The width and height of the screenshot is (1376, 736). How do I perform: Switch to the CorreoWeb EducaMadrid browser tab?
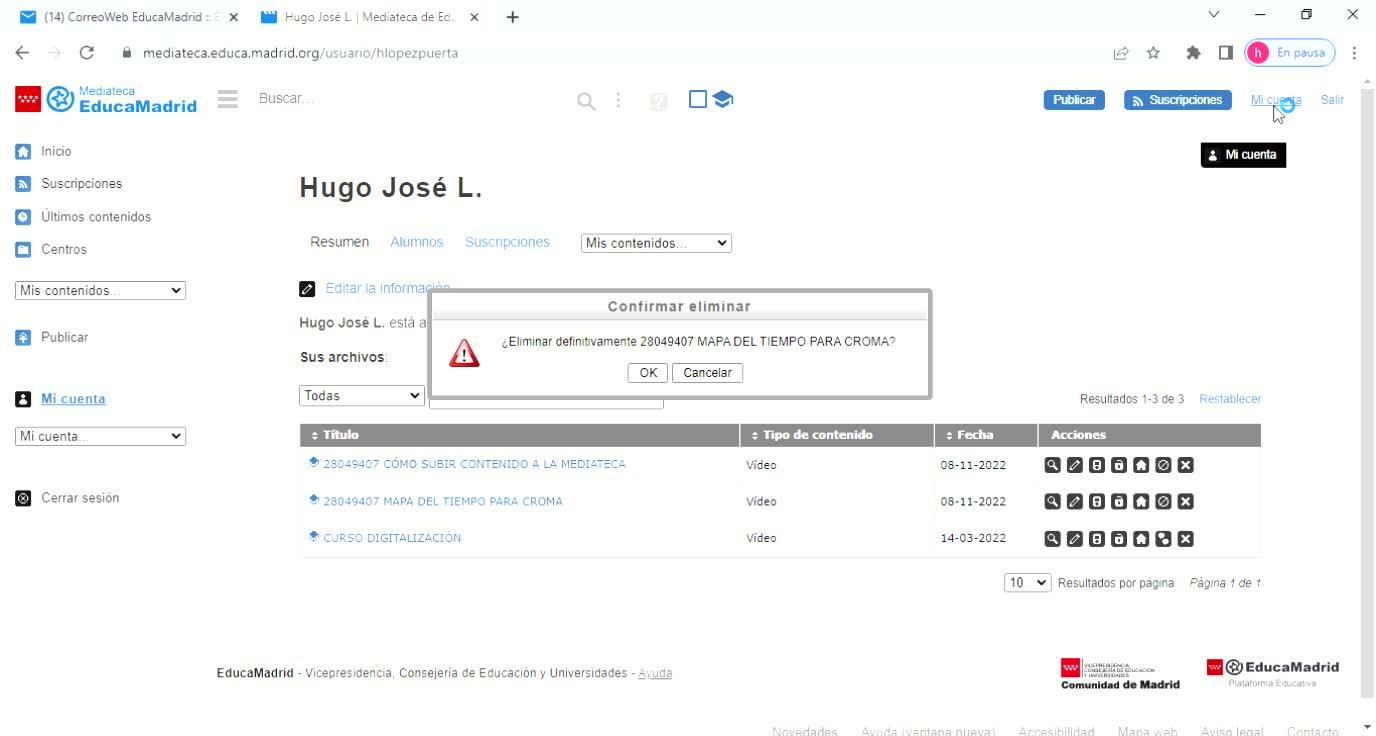coord(129,17)
